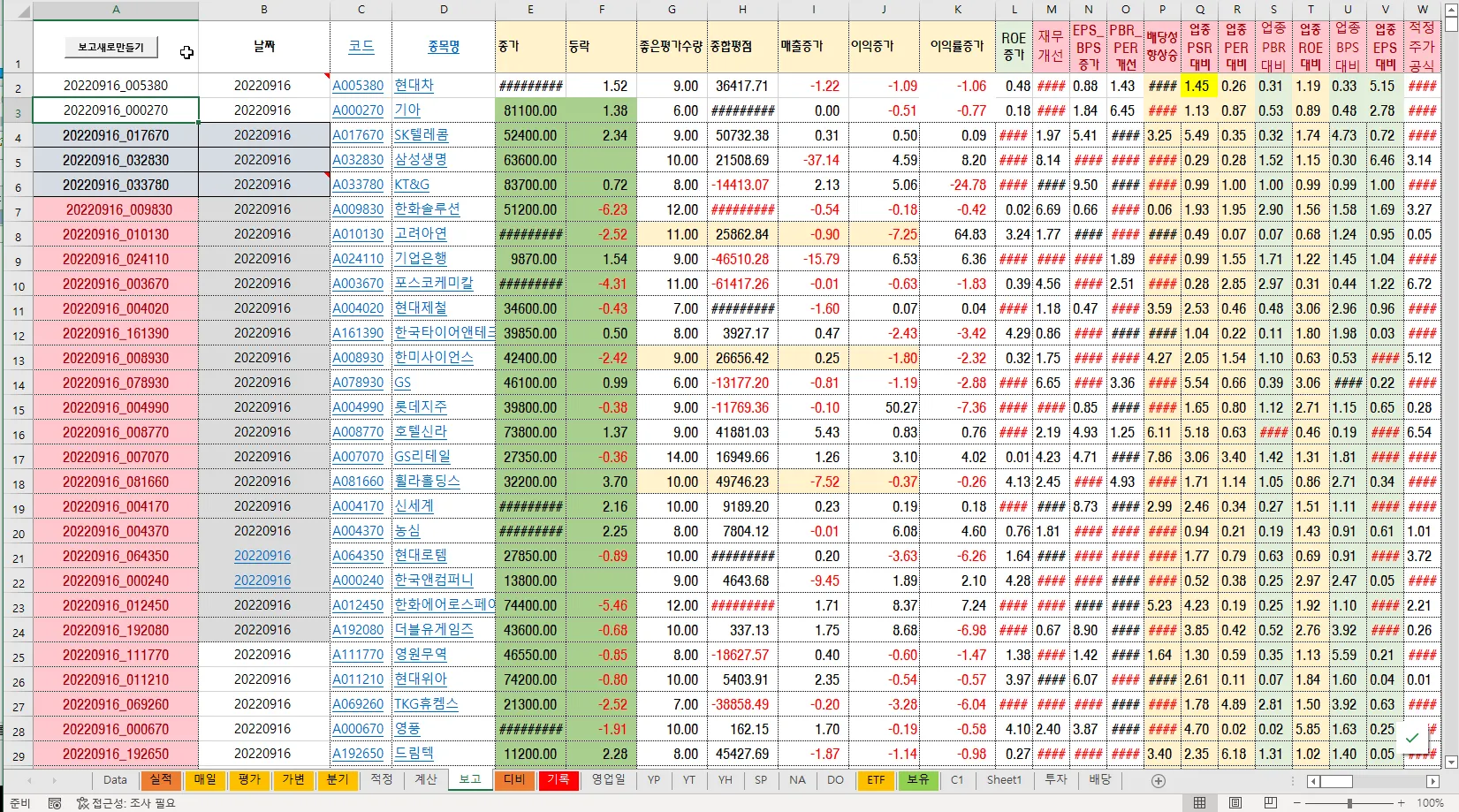The height and width of the screenshot is (812, 1459).
Task: Select the 64.83 value in 이익률증가
Action: click(x=958, y=234)
